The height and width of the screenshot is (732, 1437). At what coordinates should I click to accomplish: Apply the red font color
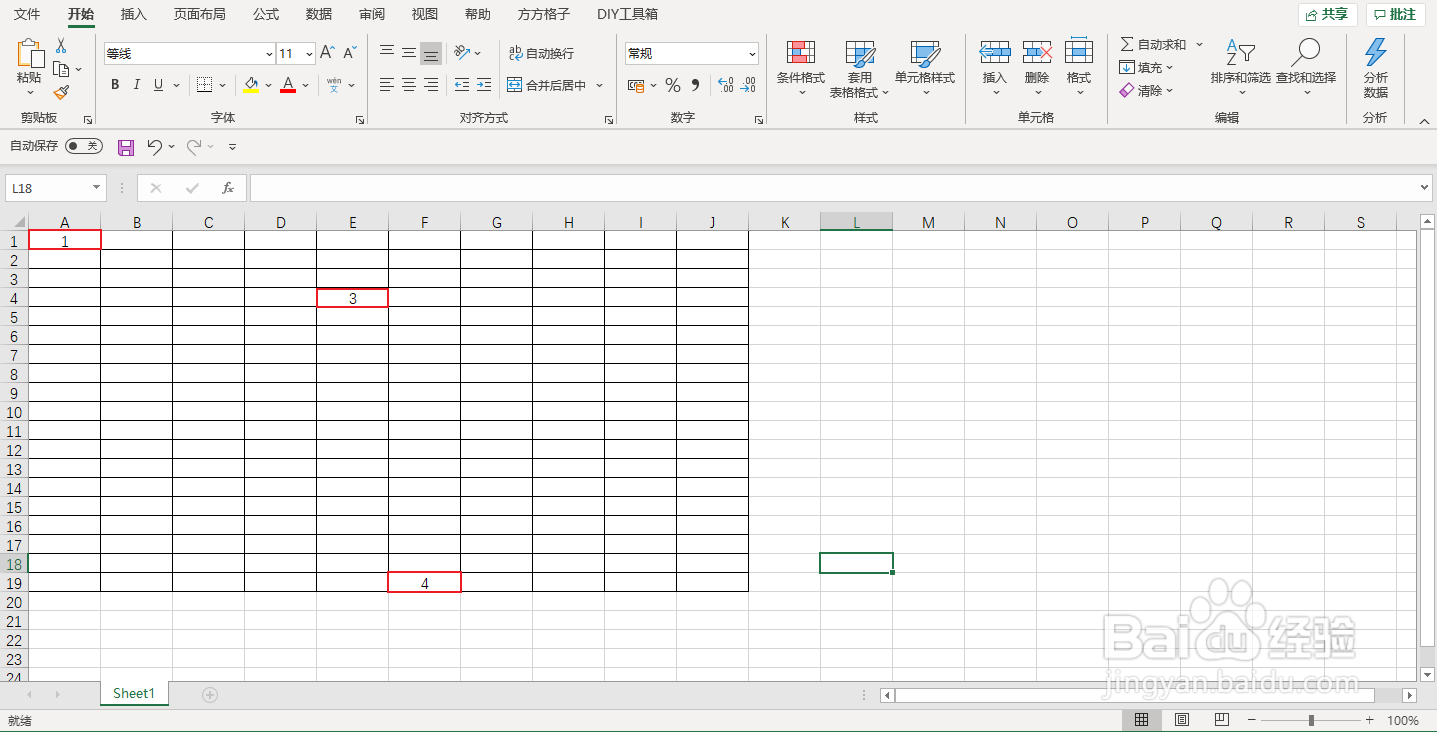pyautogui.click(x=288, y=85)
